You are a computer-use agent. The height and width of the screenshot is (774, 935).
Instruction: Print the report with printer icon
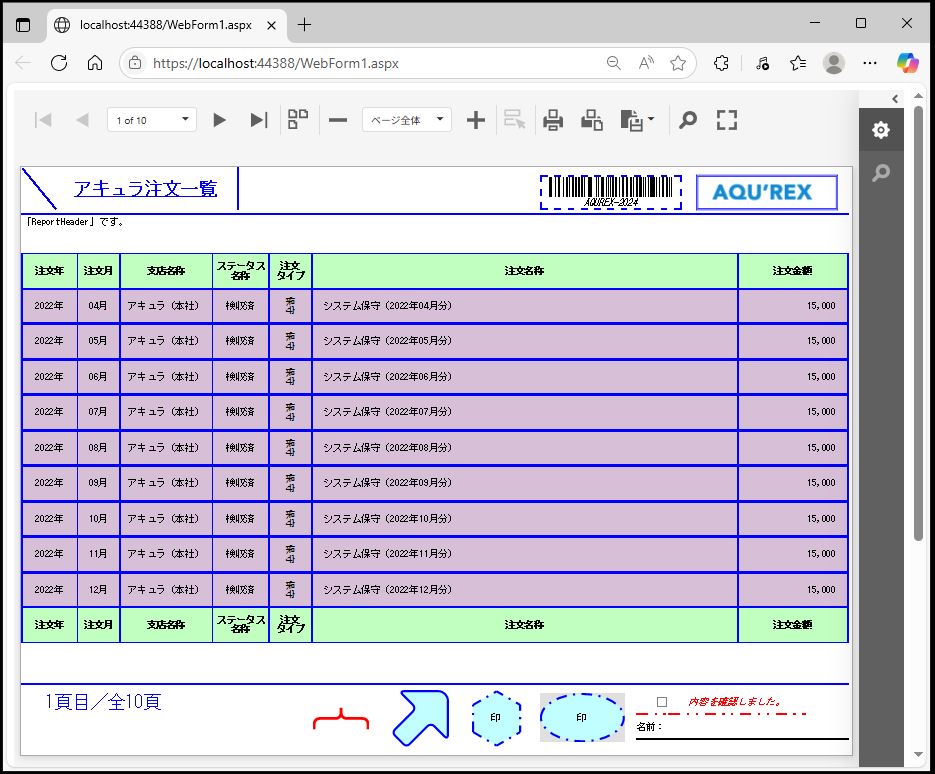(553, 120)
